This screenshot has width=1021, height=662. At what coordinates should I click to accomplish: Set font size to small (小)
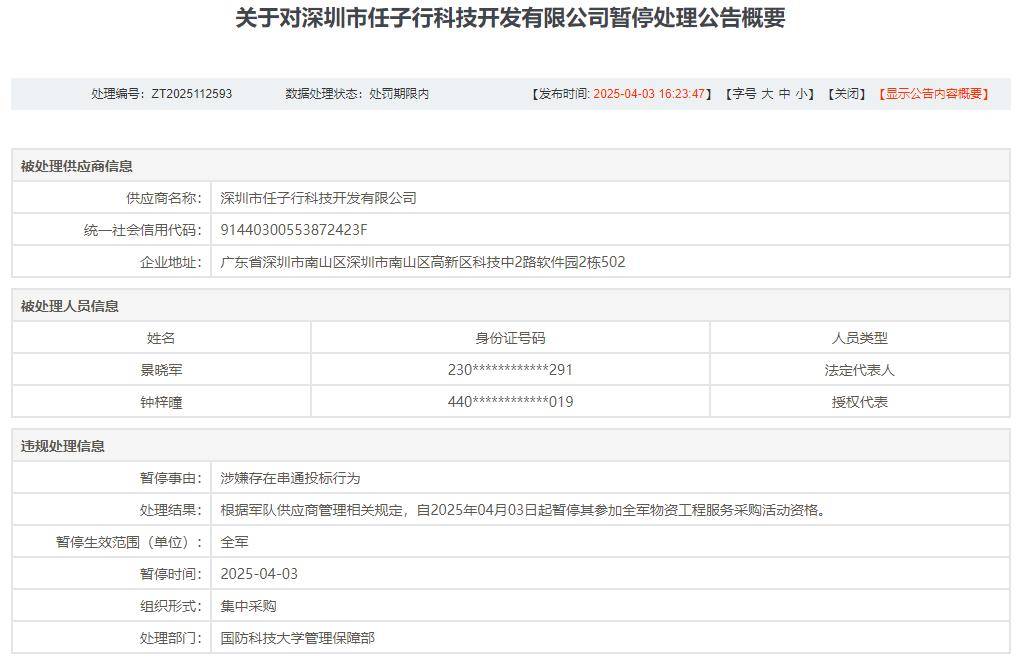802,94
